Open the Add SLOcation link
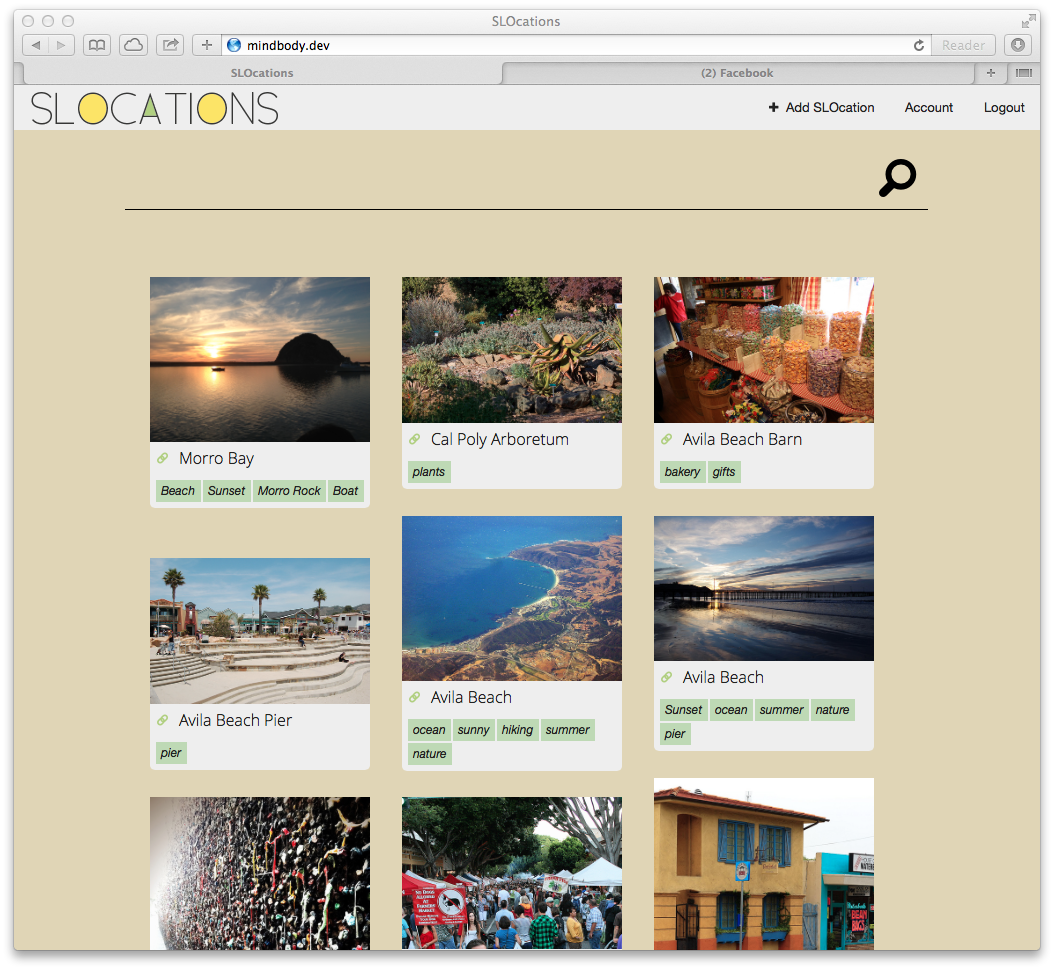This screenshot has height=970, width=1054. [x=821, y=108]
